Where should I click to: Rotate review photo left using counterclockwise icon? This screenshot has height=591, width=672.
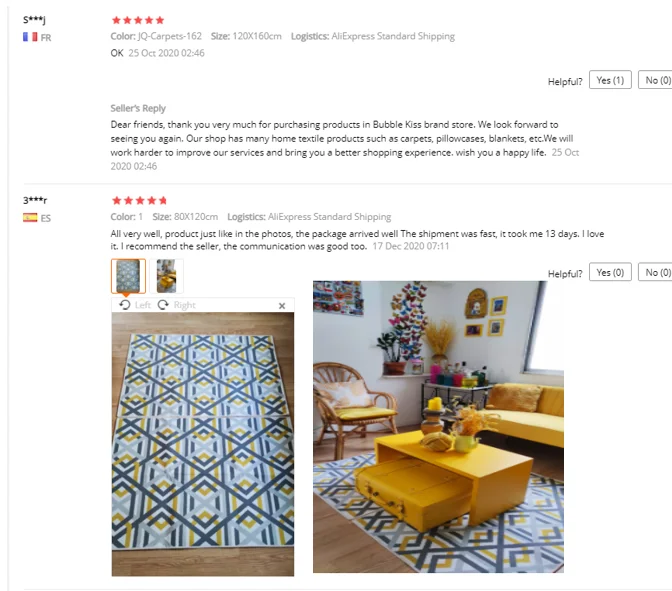pos(125,305)
